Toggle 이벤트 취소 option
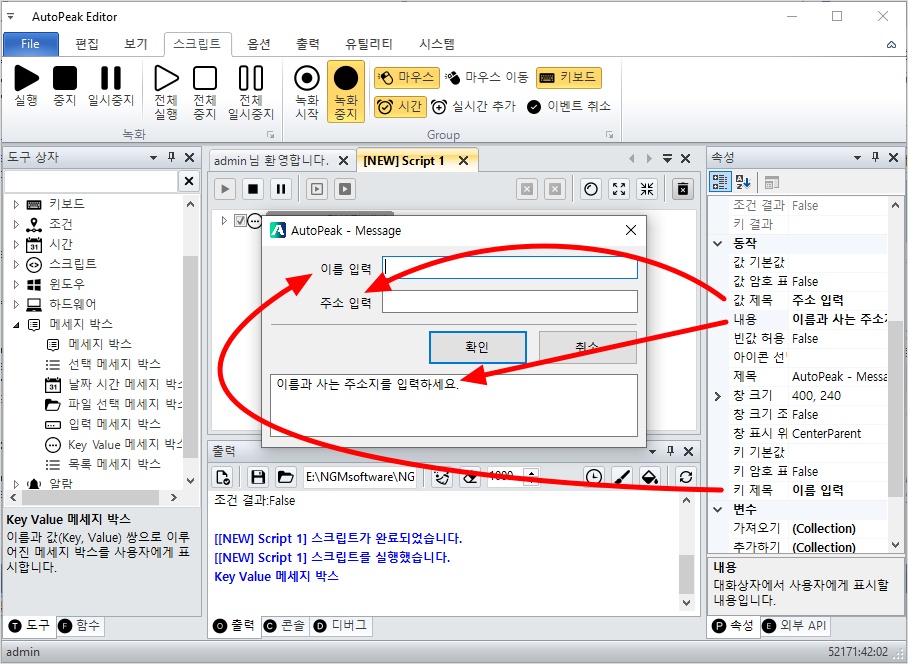This screenshot has width=908, height=664. coord(569,107)
